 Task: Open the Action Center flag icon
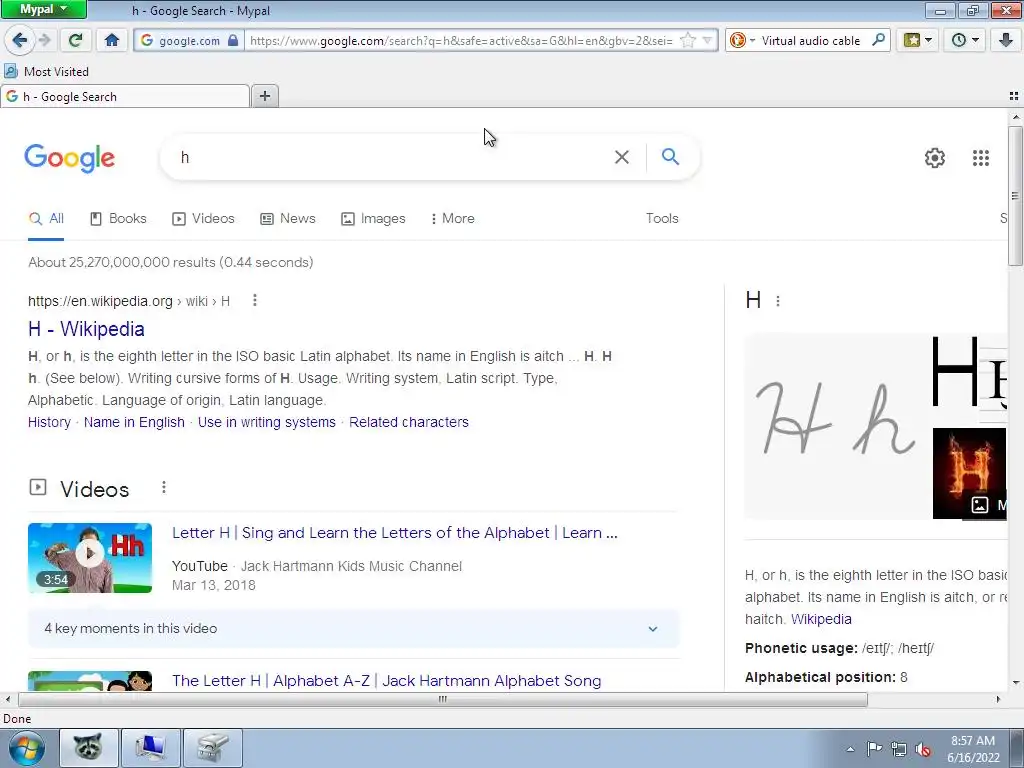coord(874,749)
